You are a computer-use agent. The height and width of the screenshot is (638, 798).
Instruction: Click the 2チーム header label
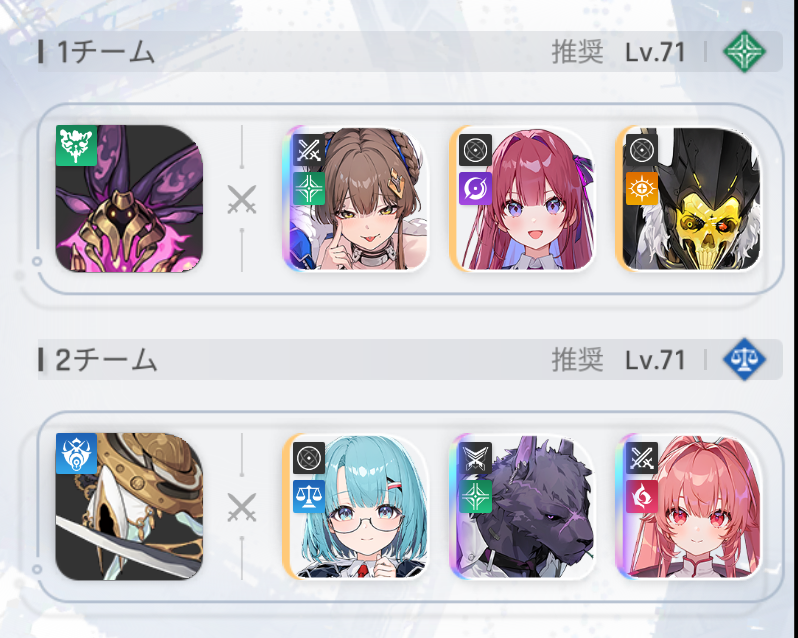coord(106,360)
